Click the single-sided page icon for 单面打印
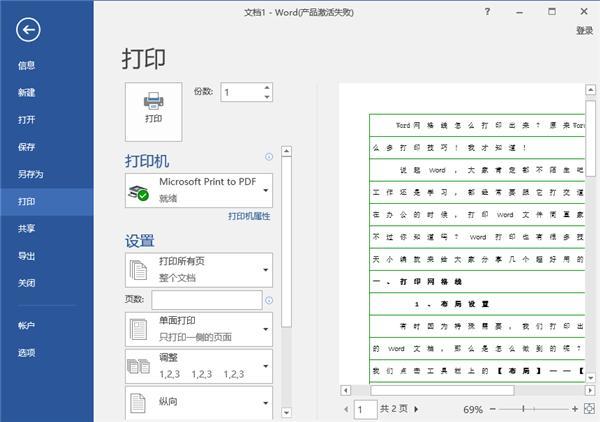Viewport: 600px width, 422px height. click(138, 330)
